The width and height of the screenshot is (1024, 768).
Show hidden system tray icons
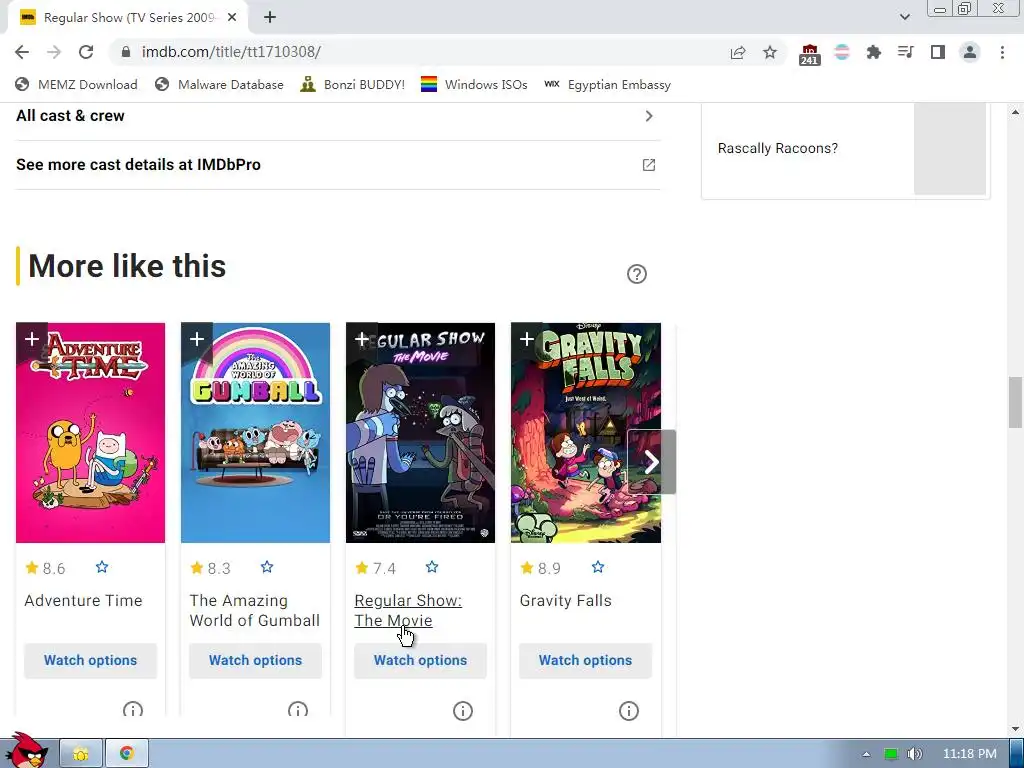pyautogui.click(x=866, y=754)
